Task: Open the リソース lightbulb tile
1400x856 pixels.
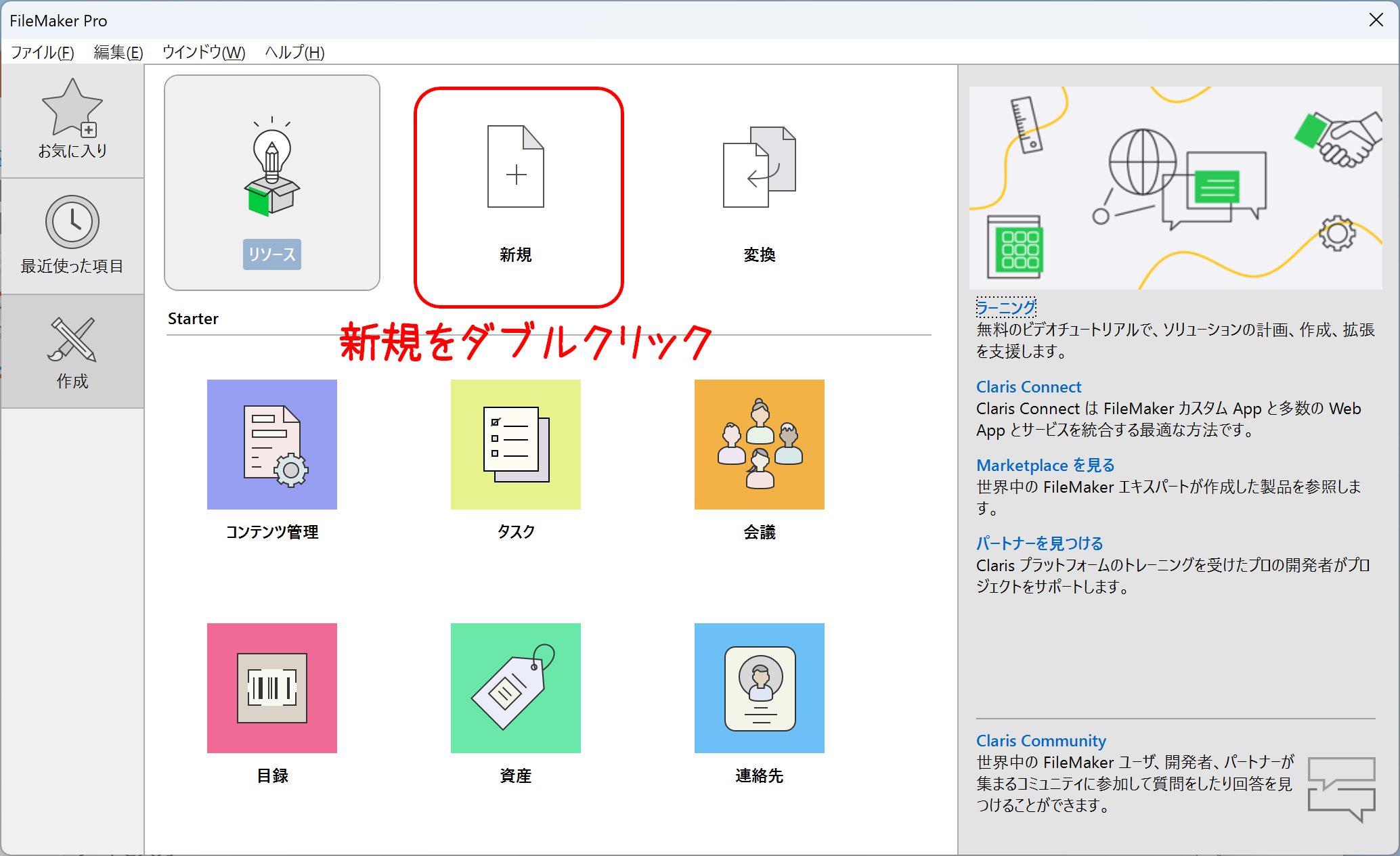Action: pyautogui.click(x=271, y=183)
